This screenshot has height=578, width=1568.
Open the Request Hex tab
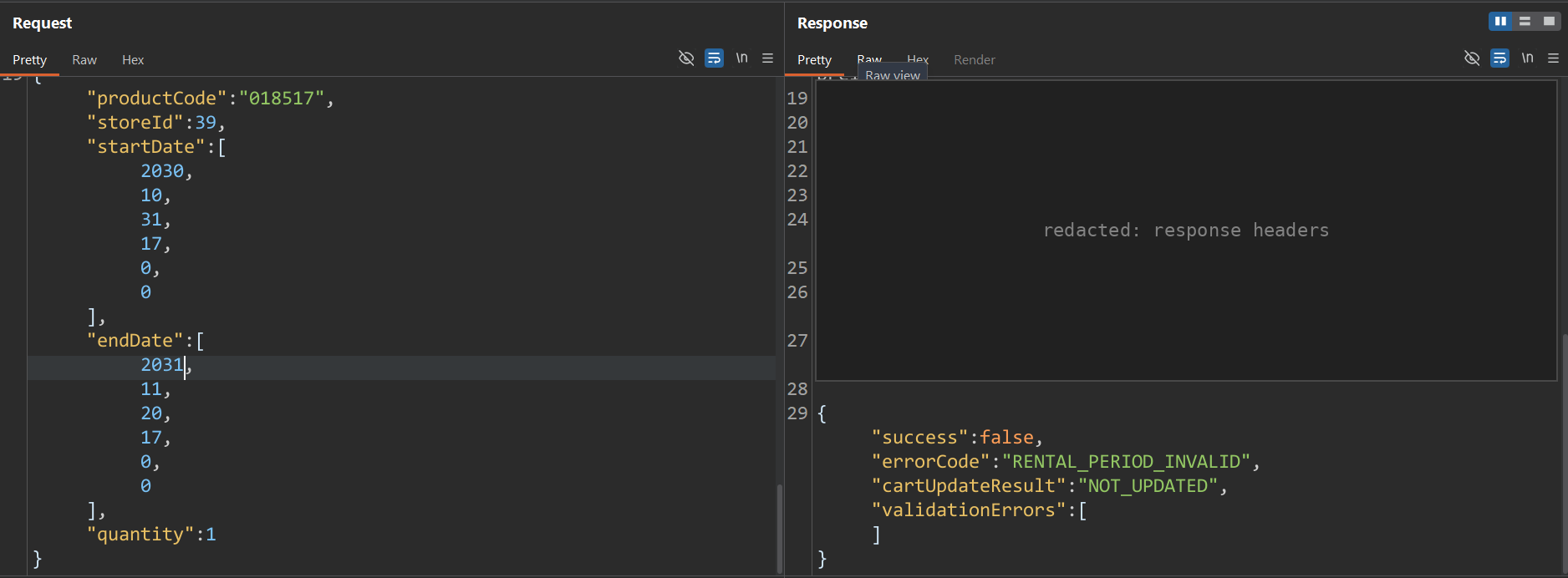133,60
